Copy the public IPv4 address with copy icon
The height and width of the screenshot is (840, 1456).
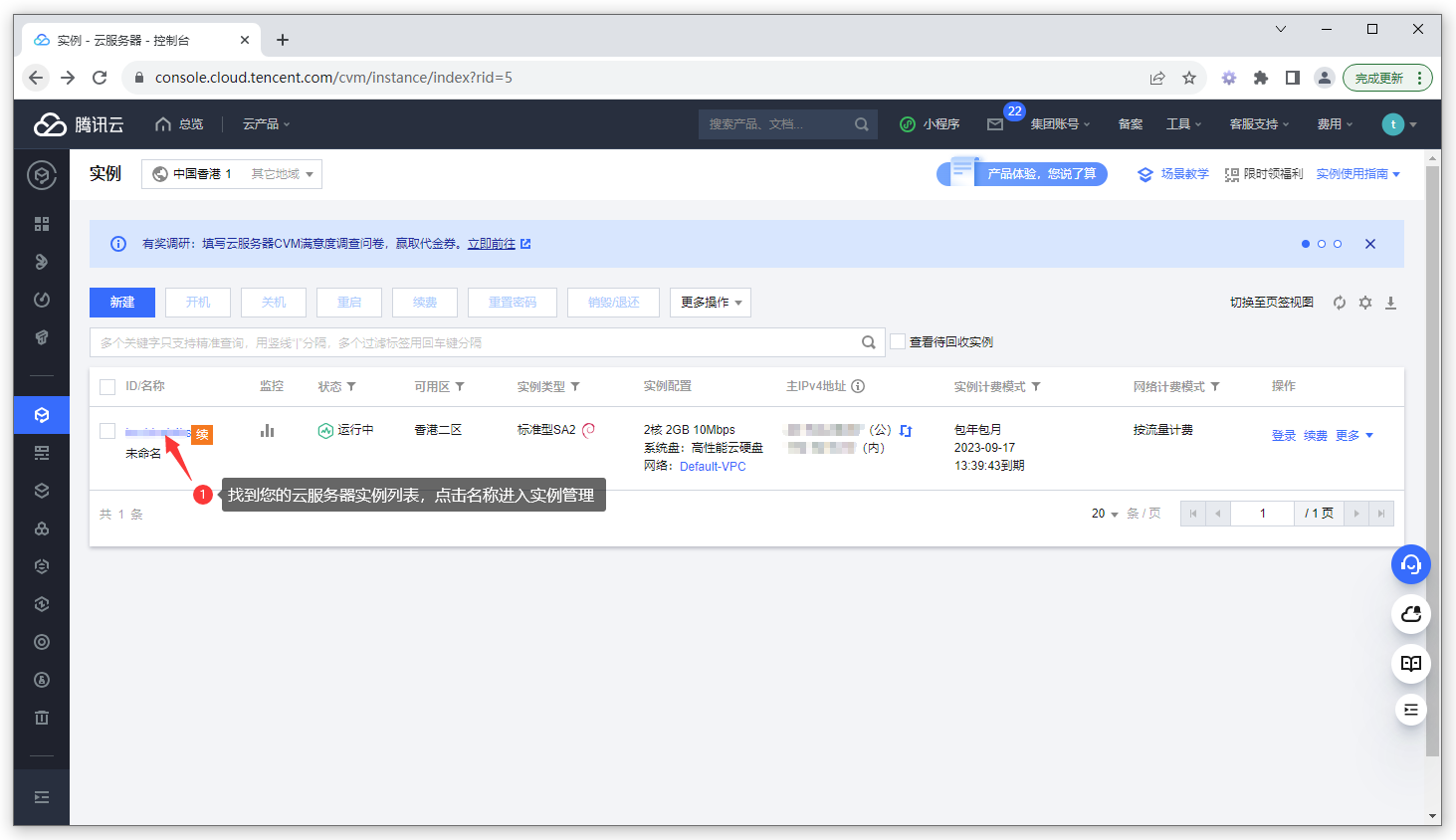(x=905, y=430)
